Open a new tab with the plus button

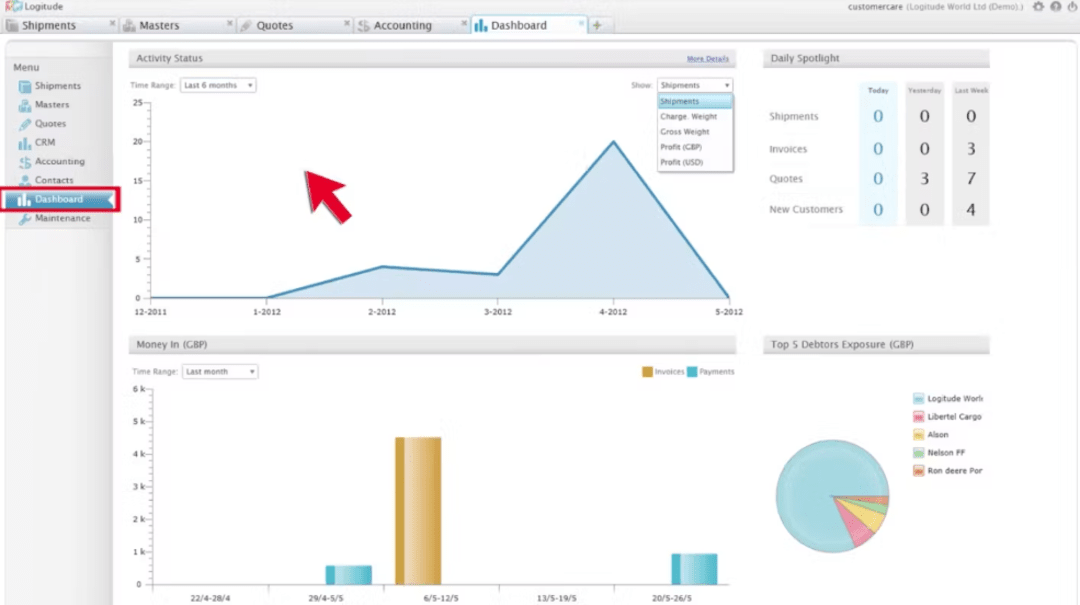coord(596,24)
